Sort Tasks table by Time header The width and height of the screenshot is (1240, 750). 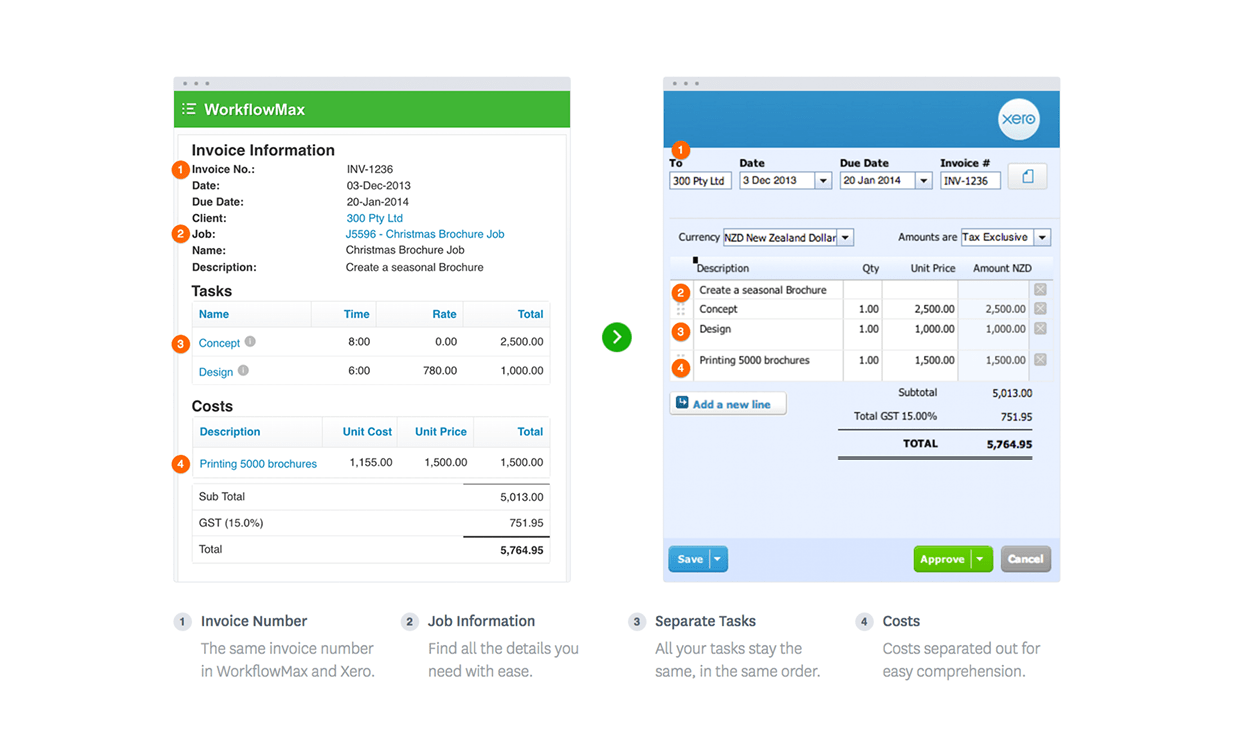click(x=357, y=314)
